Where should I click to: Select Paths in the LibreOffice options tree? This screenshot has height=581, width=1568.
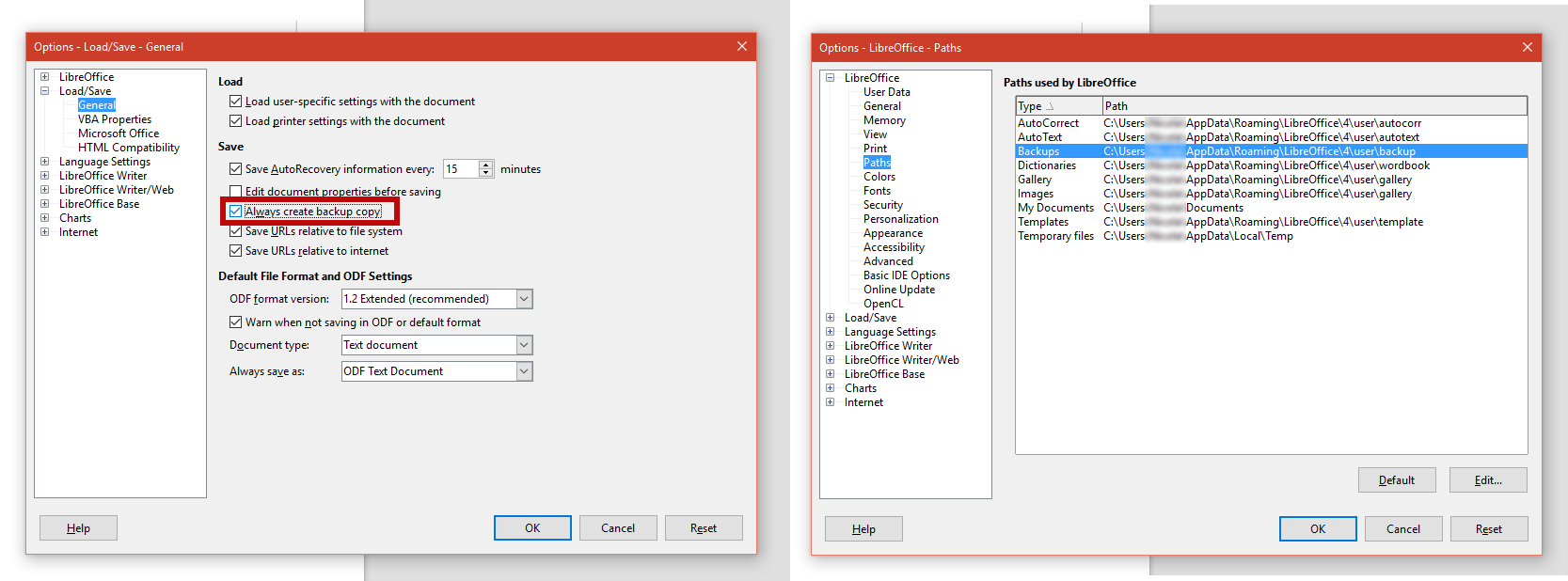pos(877,163)
